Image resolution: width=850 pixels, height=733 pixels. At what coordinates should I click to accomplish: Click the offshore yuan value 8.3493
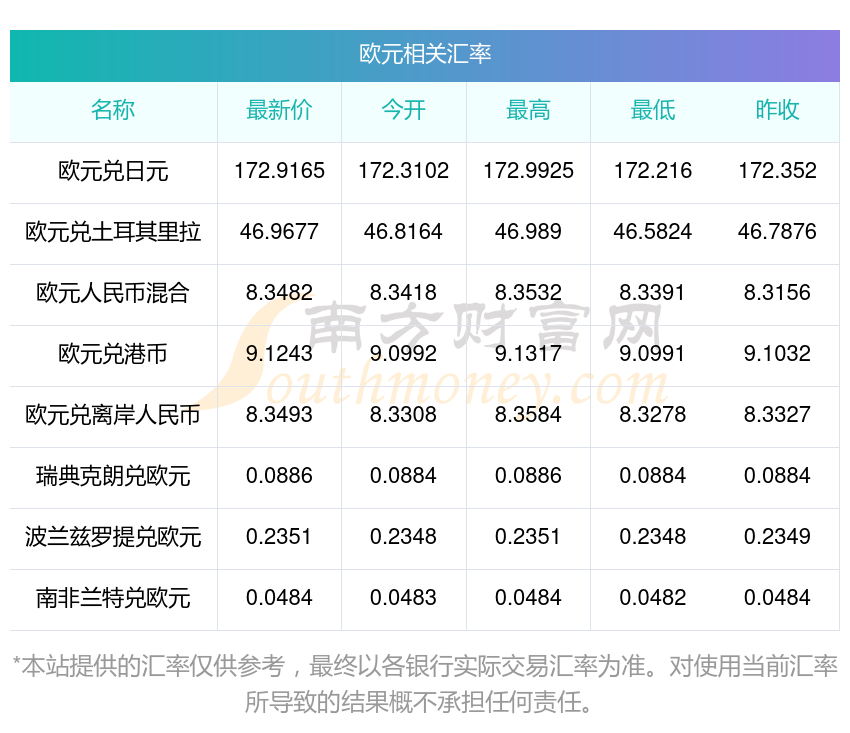tap(279, 415)
